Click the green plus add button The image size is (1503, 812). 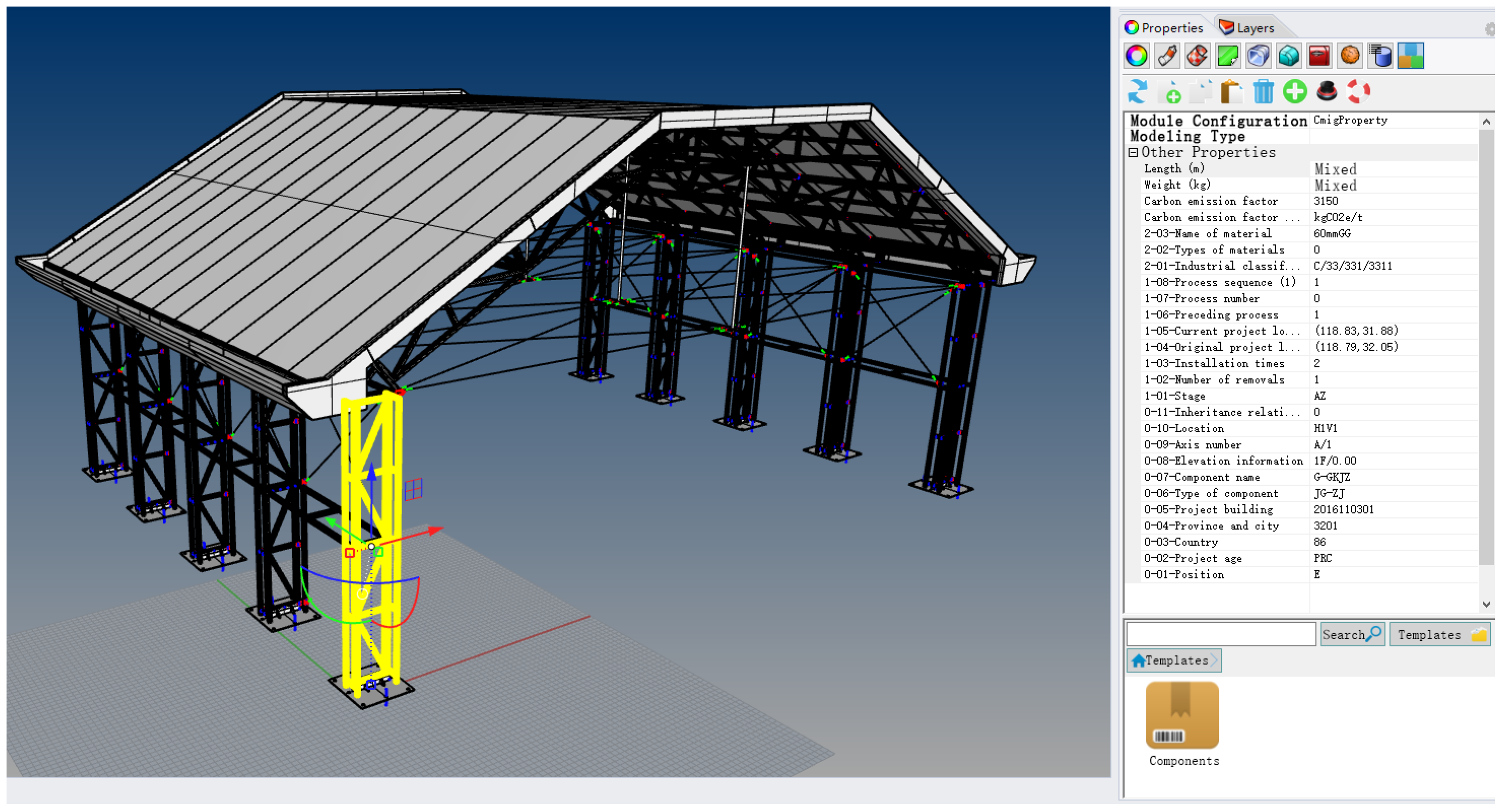1294,92
